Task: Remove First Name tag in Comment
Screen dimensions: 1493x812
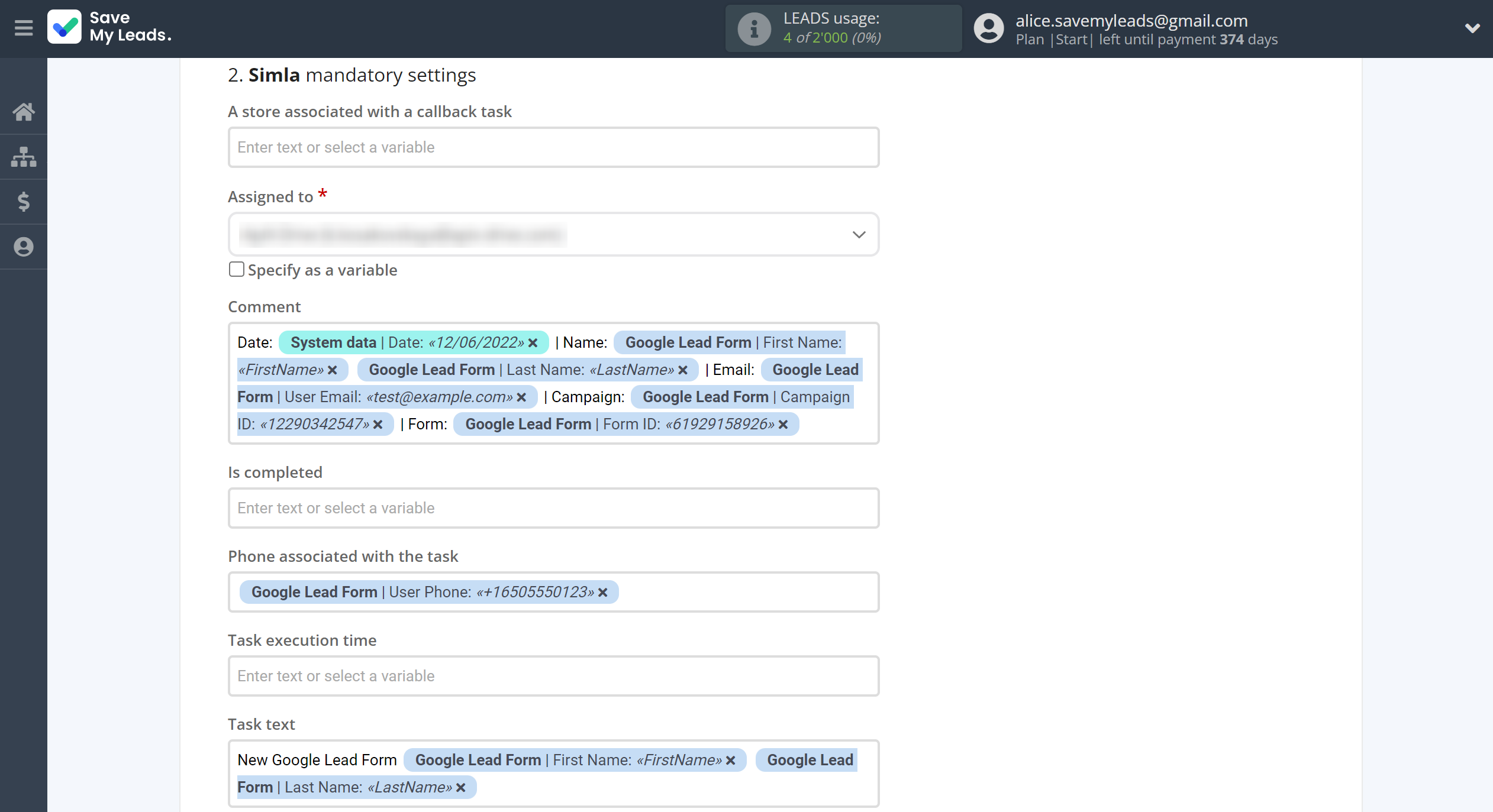Action: pos(333,370)
